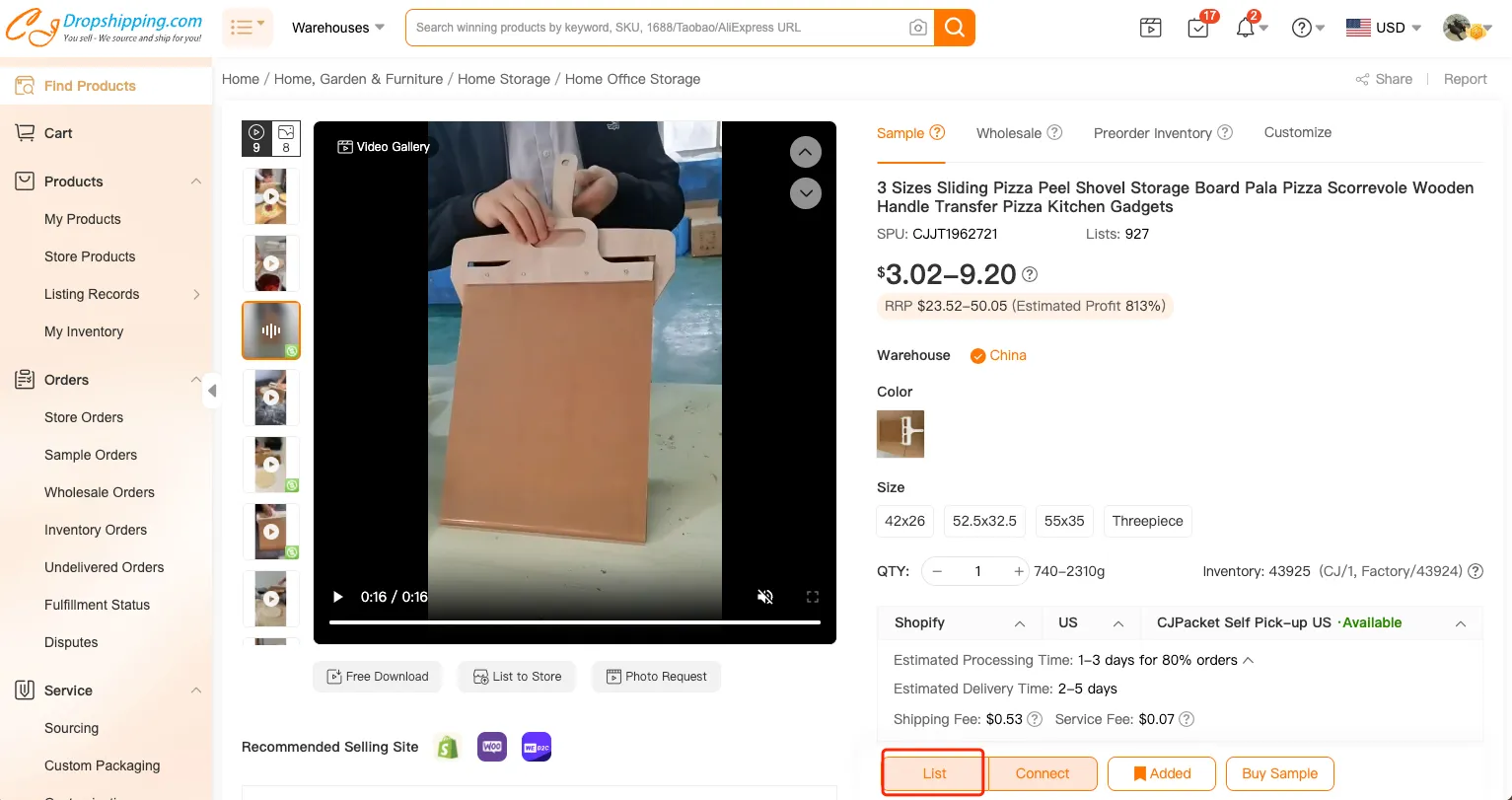Click the camera image search icon
The width and height of the screenshot is (1512, 800).
pyautogui.click(x=917, y=28)
